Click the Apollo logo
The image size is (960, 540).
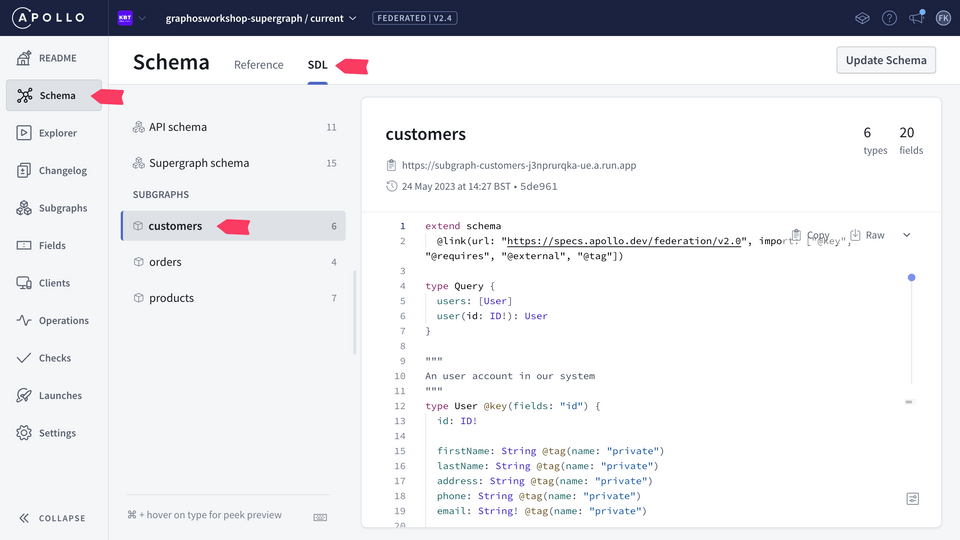tap(48, 18)
